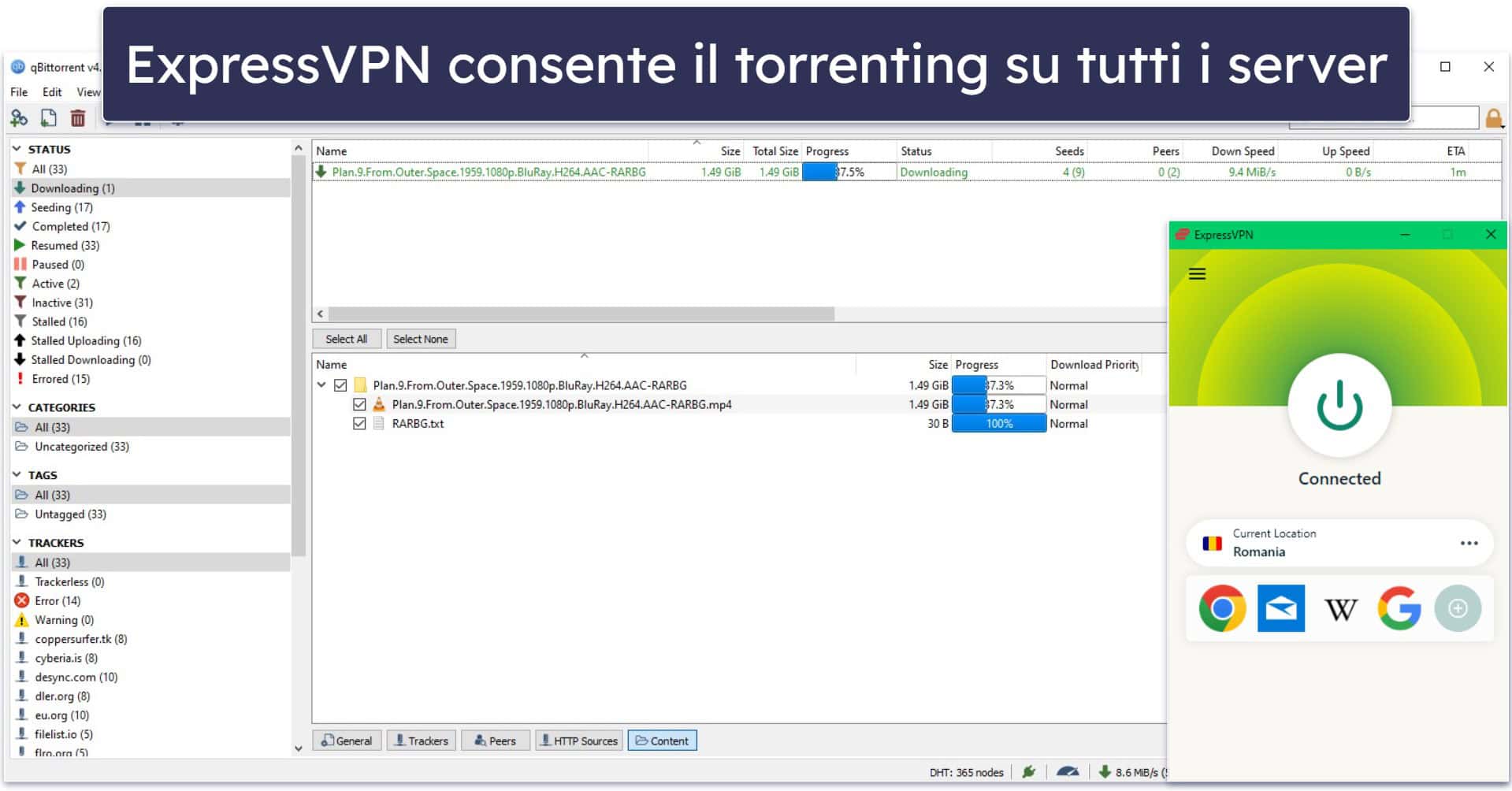Open the Edit menu

(52, 92)
